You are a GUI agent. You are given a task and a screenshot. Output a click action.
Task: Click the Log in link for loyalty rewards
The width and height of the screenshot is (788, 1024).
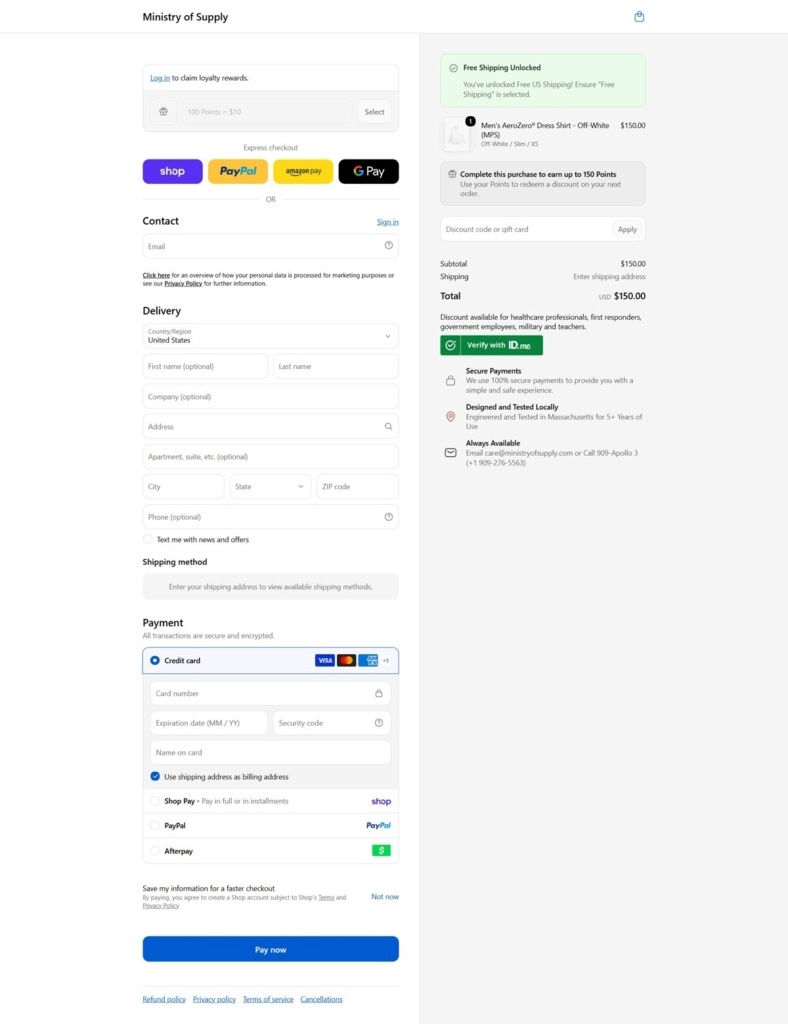[x=160, y=78]
